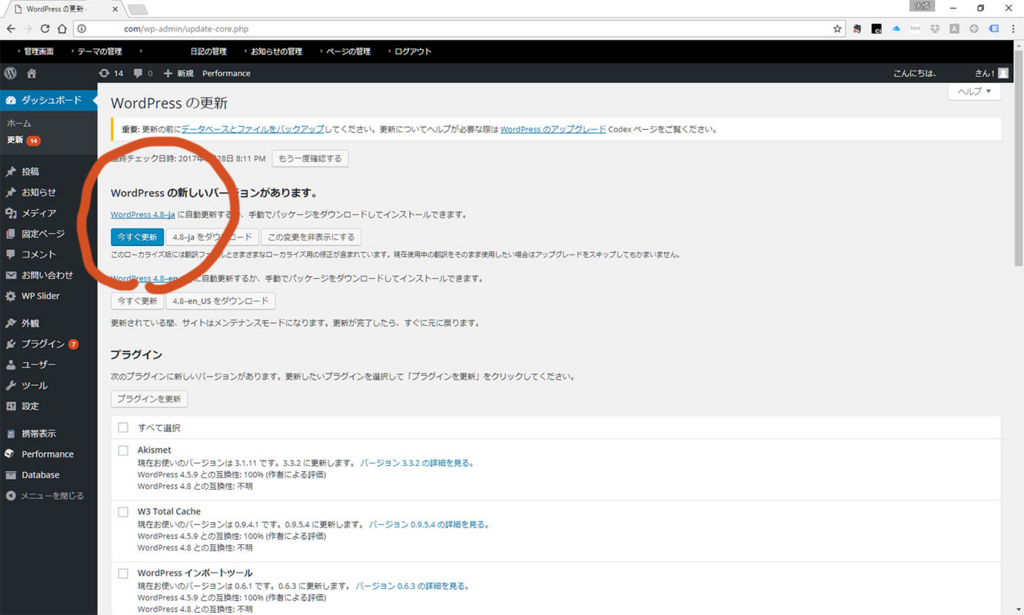This screenshot has width=1024, height=615.
Task: Check the すべて選択 checkbox
Action: tap(123, 428)
